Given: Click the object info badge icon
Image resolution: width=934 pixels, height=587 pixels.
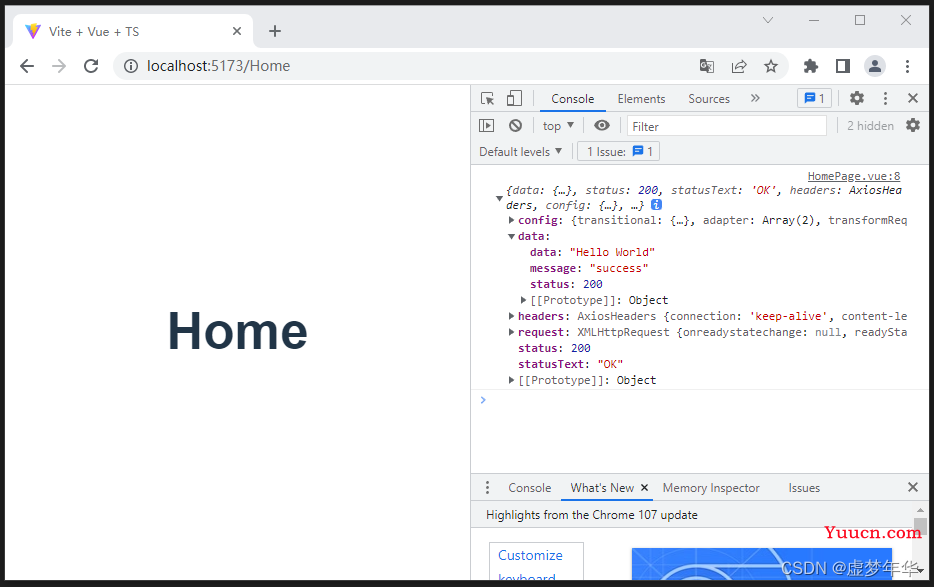Looking at the screenshot, I should (656, 205).
